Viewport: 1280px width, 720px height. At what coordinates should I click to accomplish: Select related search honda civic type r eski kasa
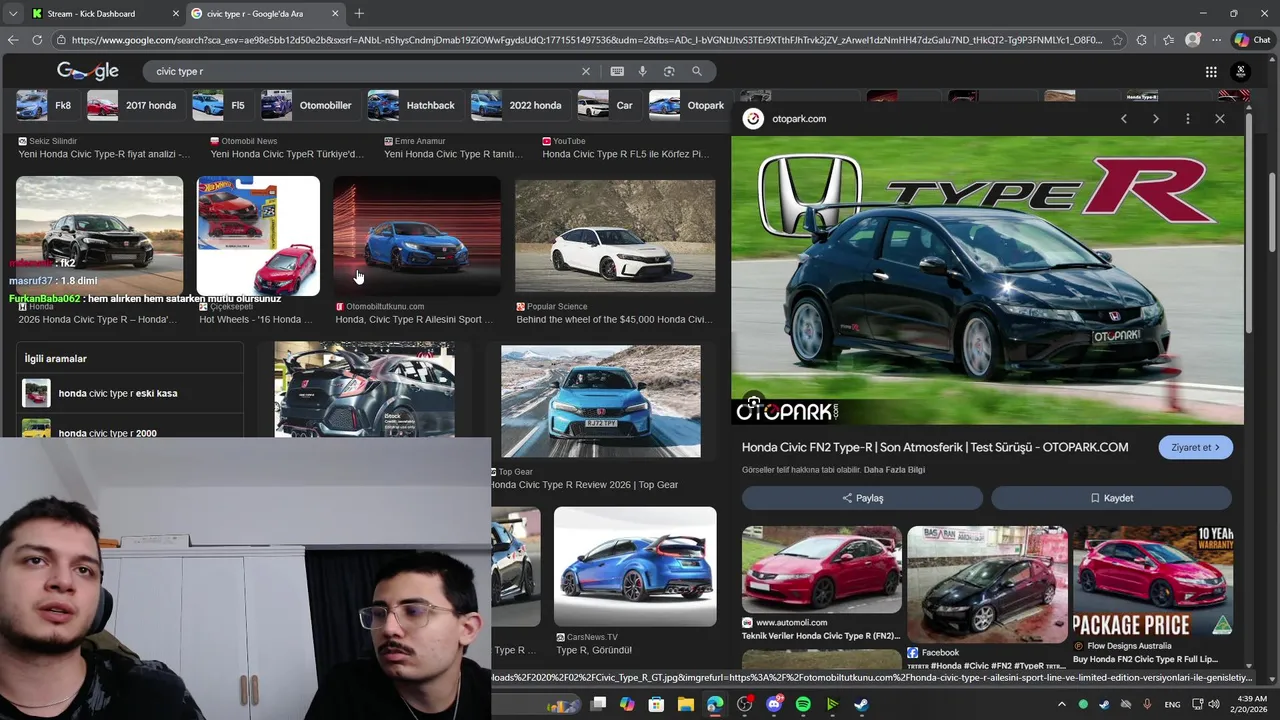[x=130, y=393]
